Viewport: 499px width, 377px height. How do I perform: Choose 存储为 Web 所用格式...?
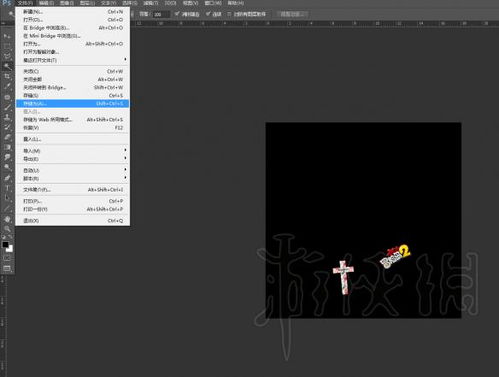(x=73, y=119)
